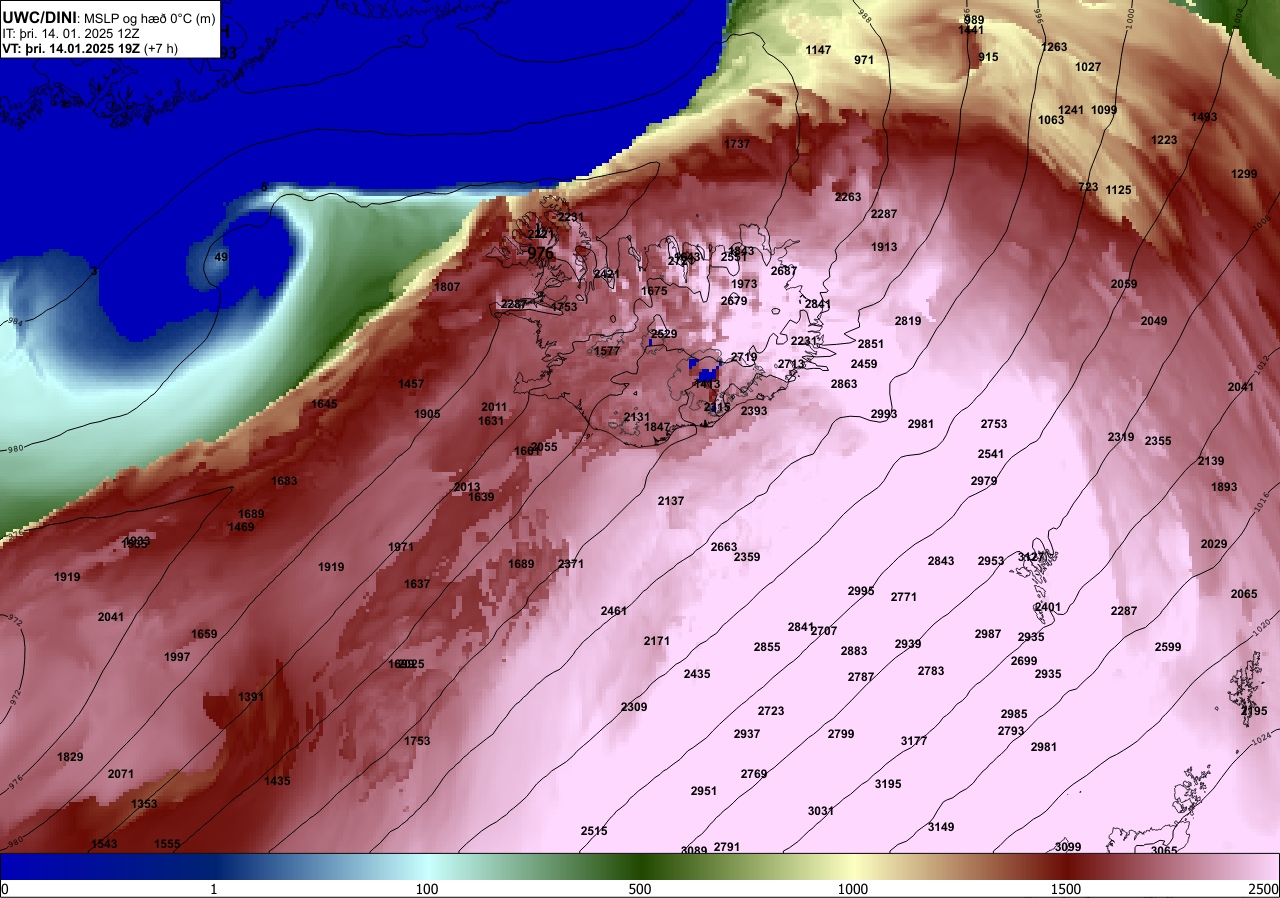Click the map value 2071
The image size is (1280, 898).
[x=121, y=774]
